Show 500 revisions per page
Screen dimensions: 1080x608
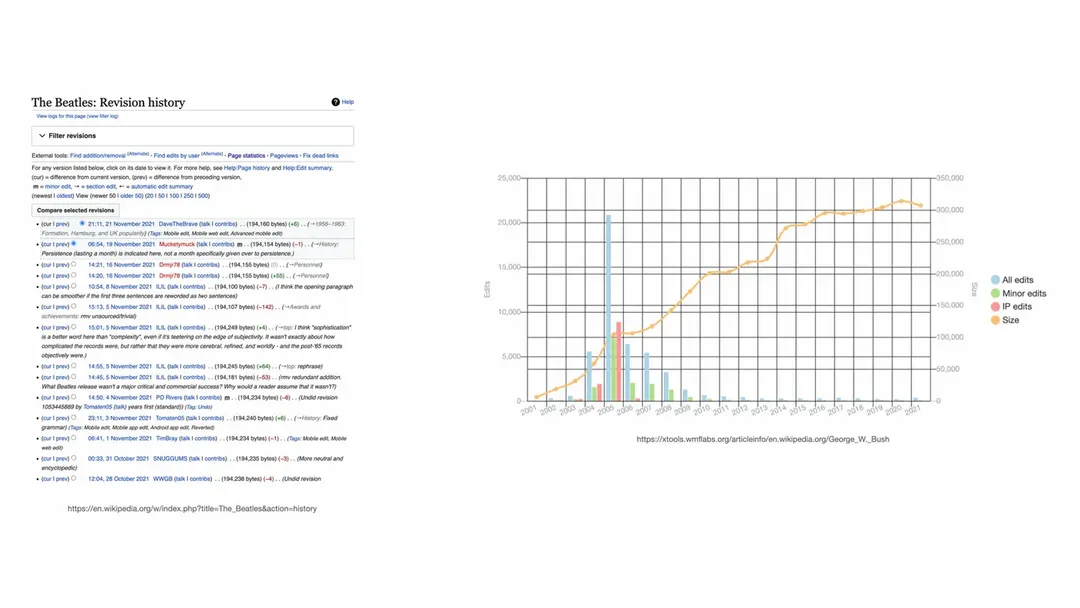coord(204,196)
